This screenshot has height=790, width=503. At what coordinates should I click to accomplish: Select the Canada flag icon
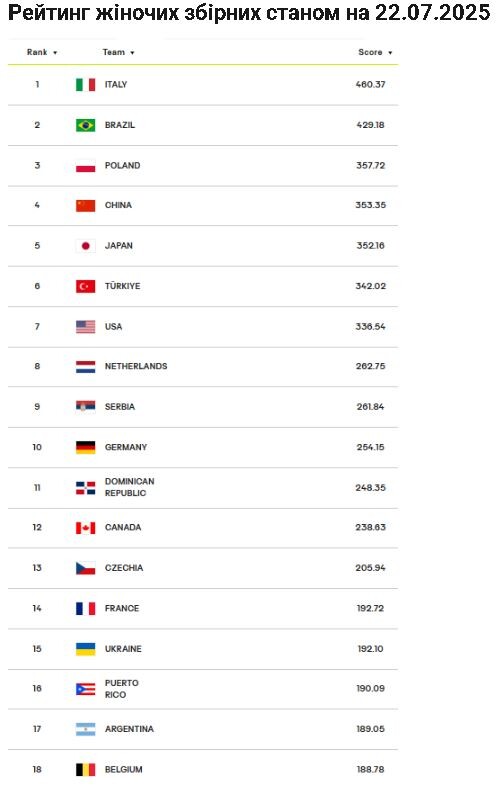coord(85,528)
